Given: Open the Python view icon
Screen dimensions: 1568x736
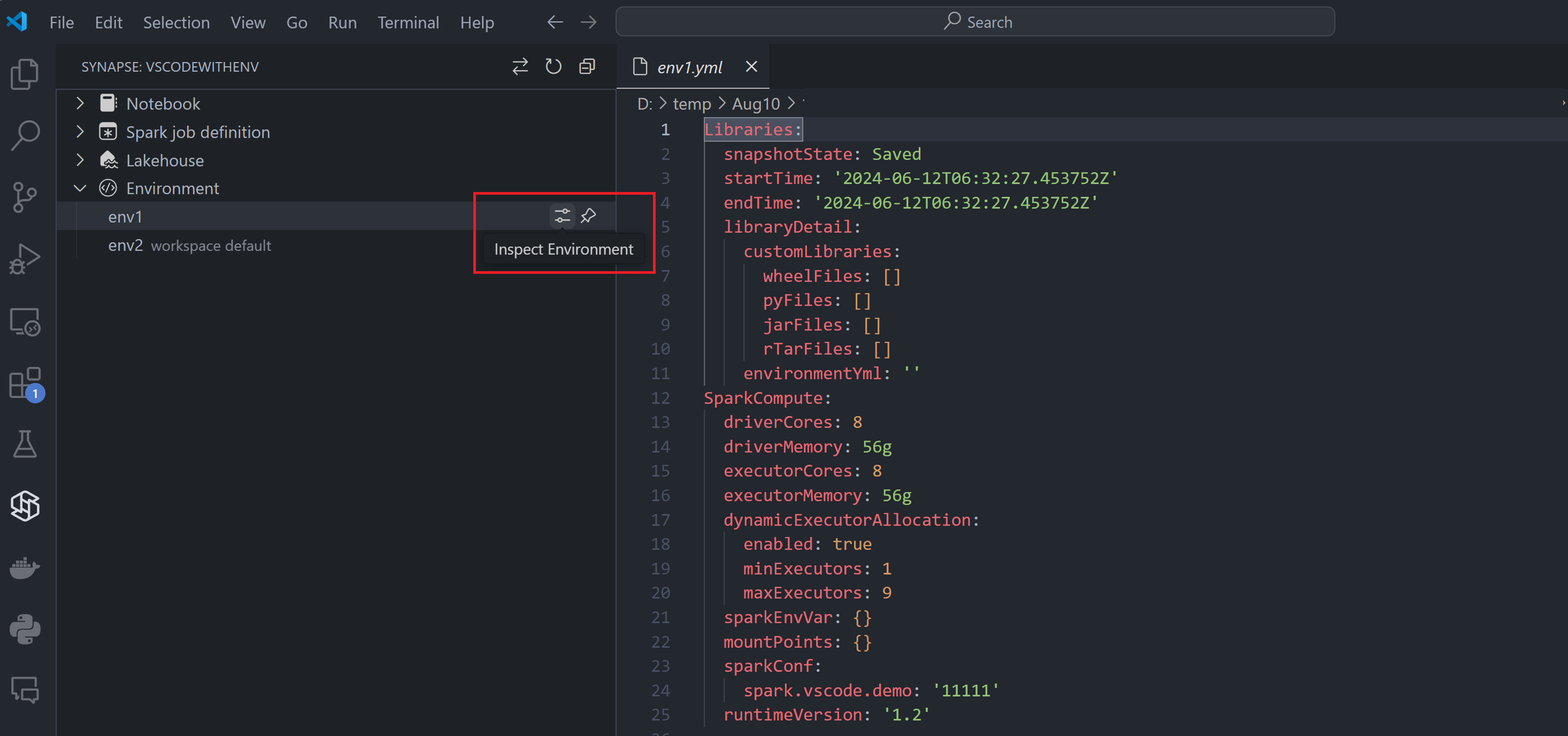Looking at the screenshot, I should click(x=25, y=629).
